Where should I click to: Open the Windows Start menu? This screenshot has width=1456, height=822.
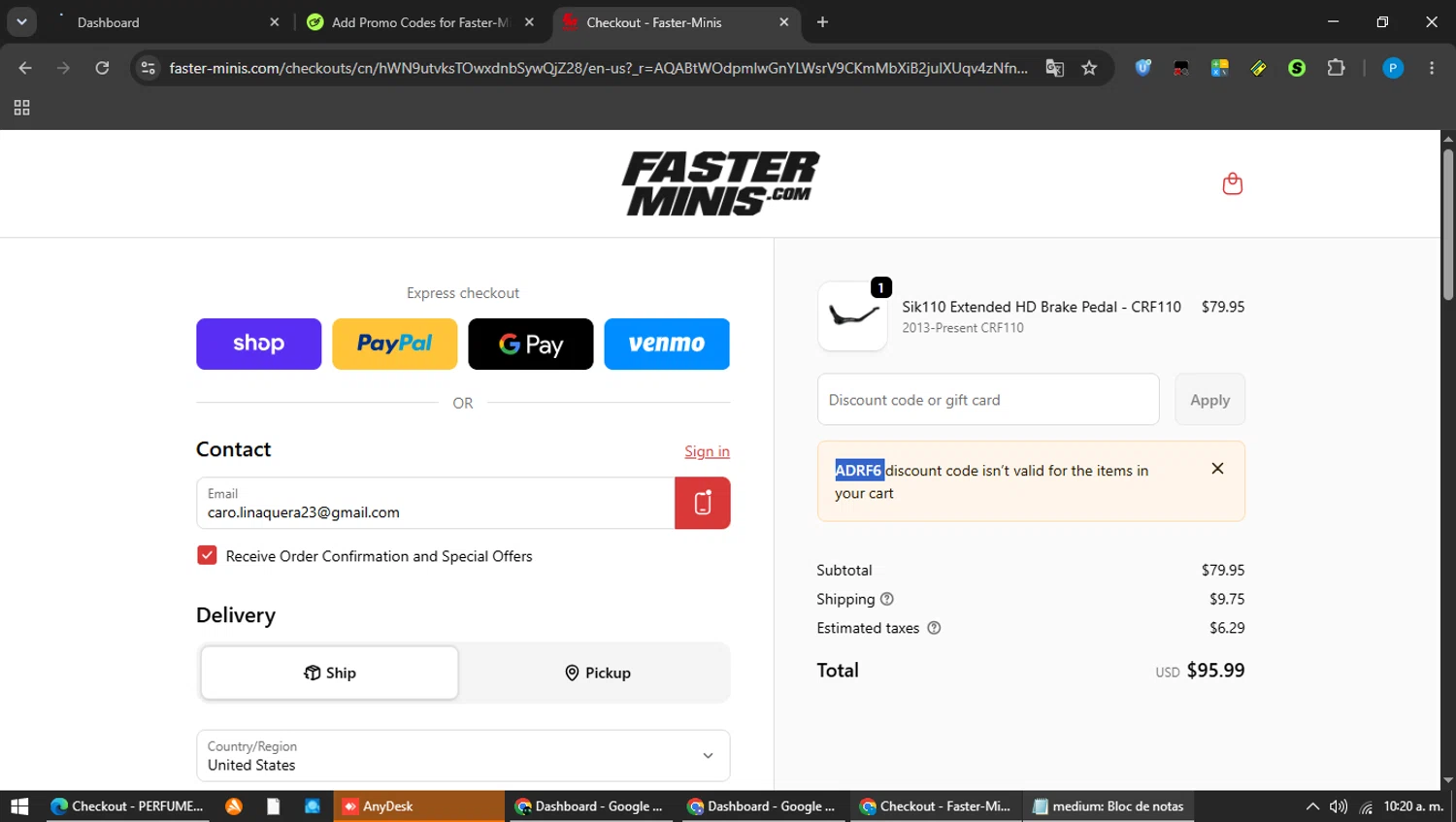19,806
